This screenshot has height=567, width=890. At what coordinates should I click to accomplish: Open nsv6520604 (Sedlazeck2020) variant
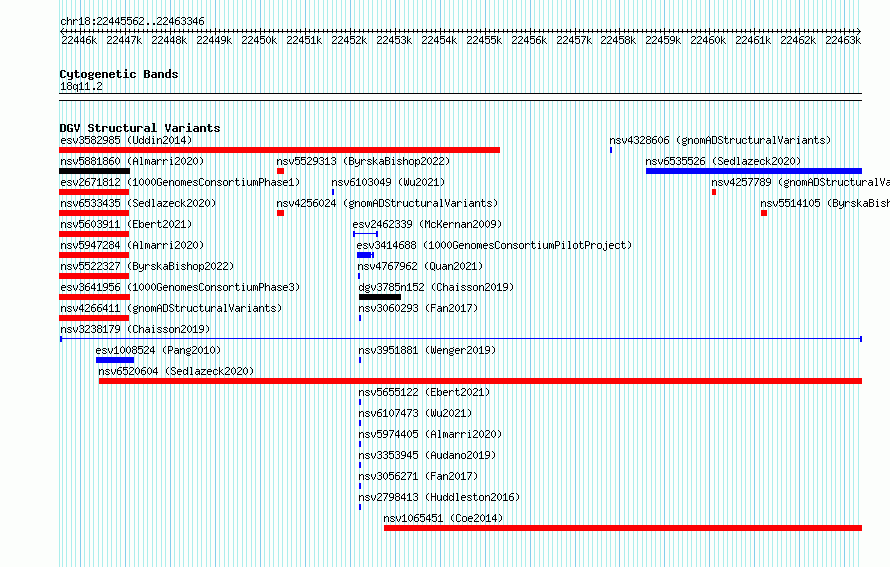coord(176,371)
